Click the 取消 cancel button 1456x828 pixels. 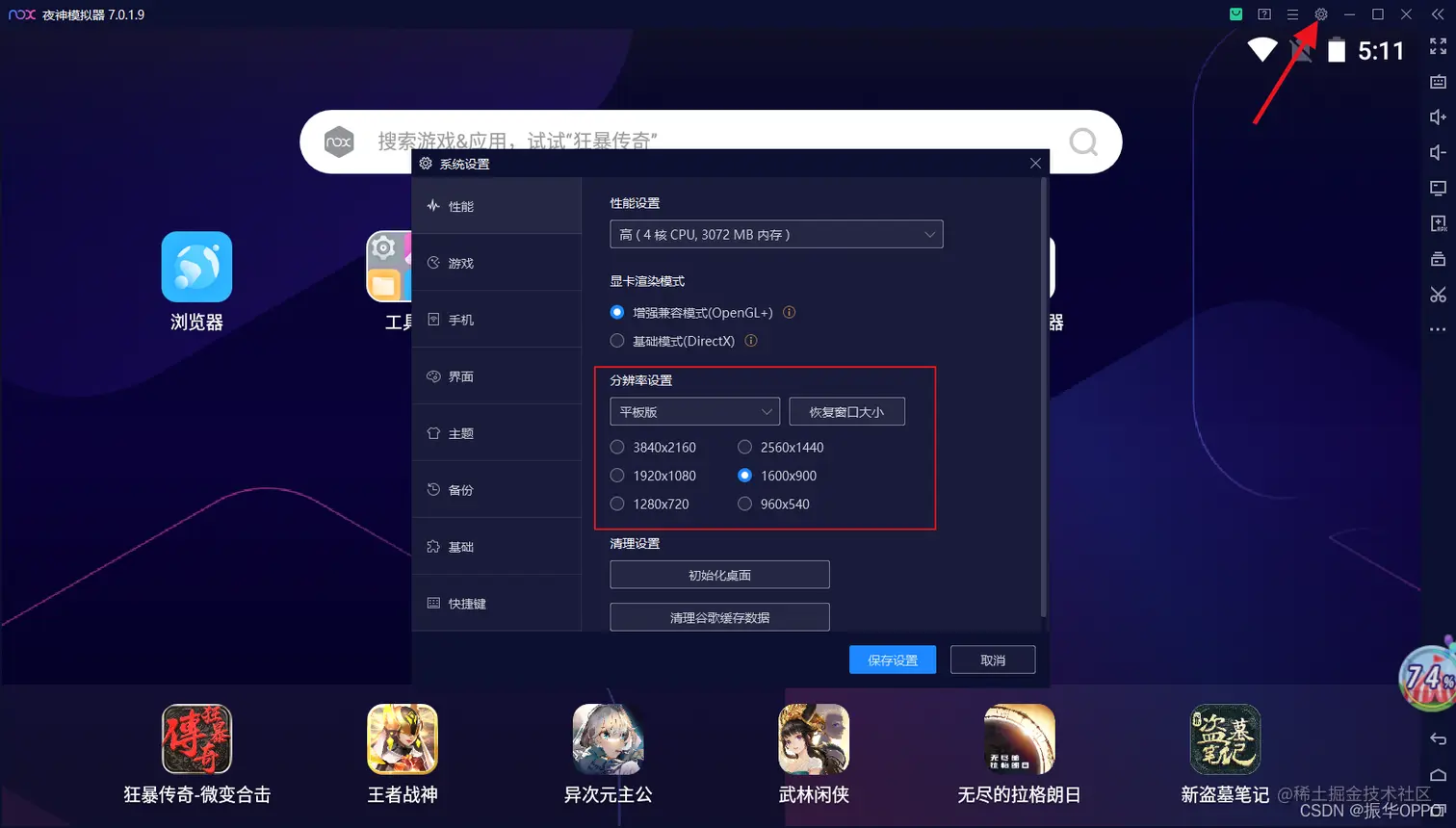coord(993,660)
